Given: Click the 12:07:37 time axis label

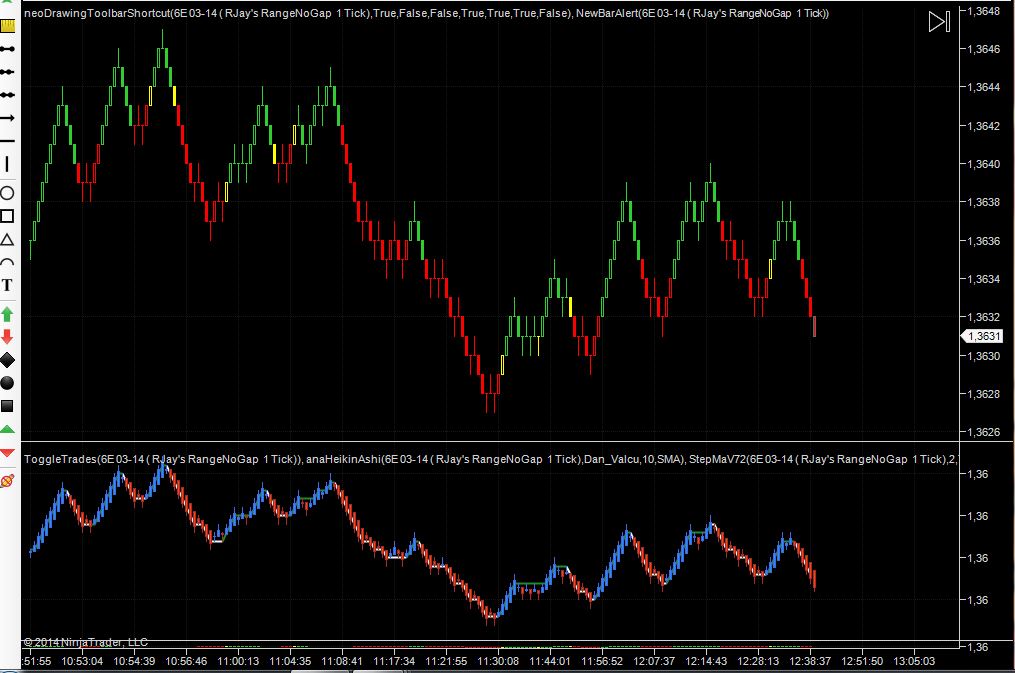Looking at the screenshot, I should click(x=654, y=661).
